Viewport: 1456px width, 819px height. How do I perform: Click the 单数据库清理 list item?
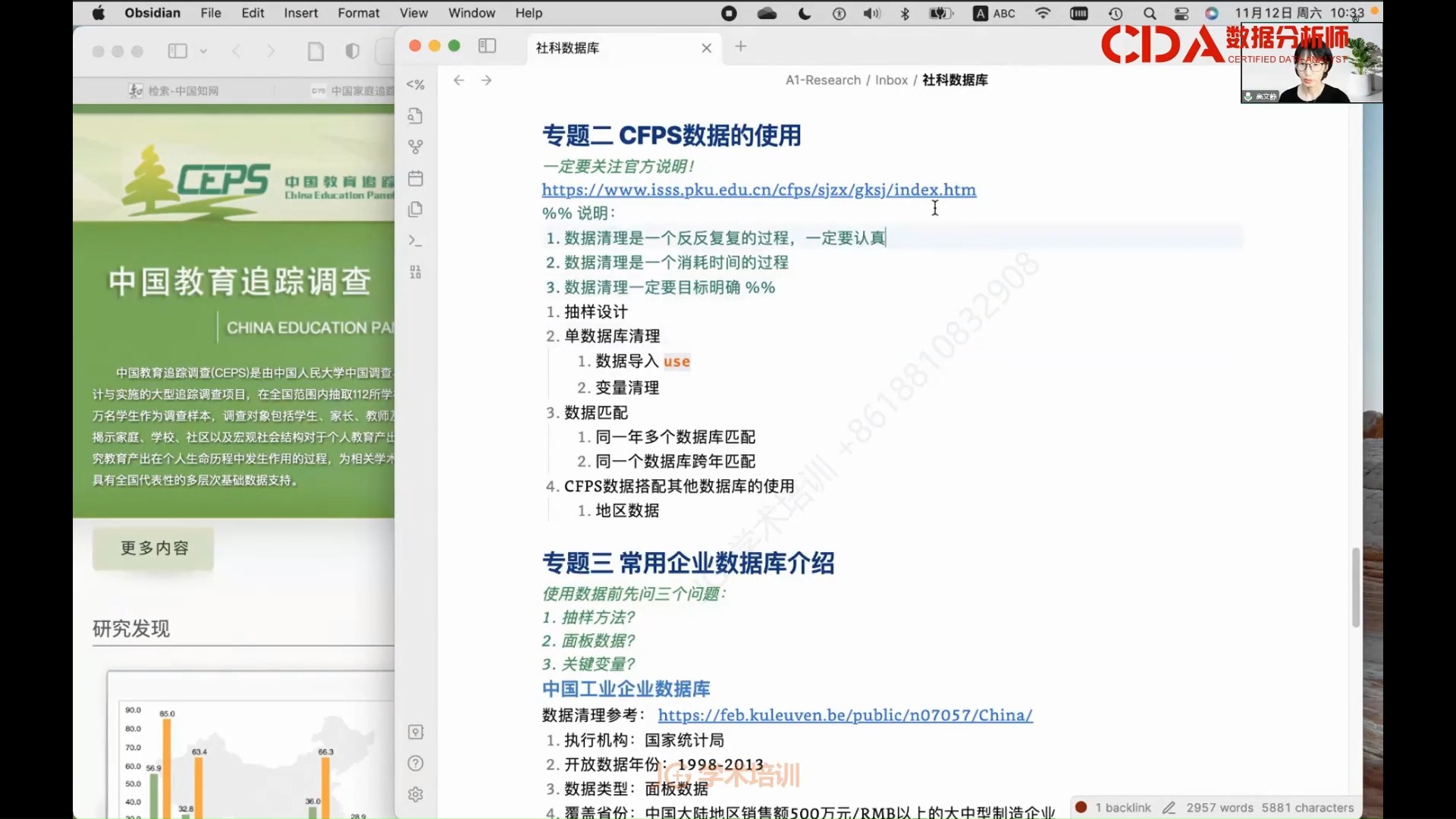(611, 336)
